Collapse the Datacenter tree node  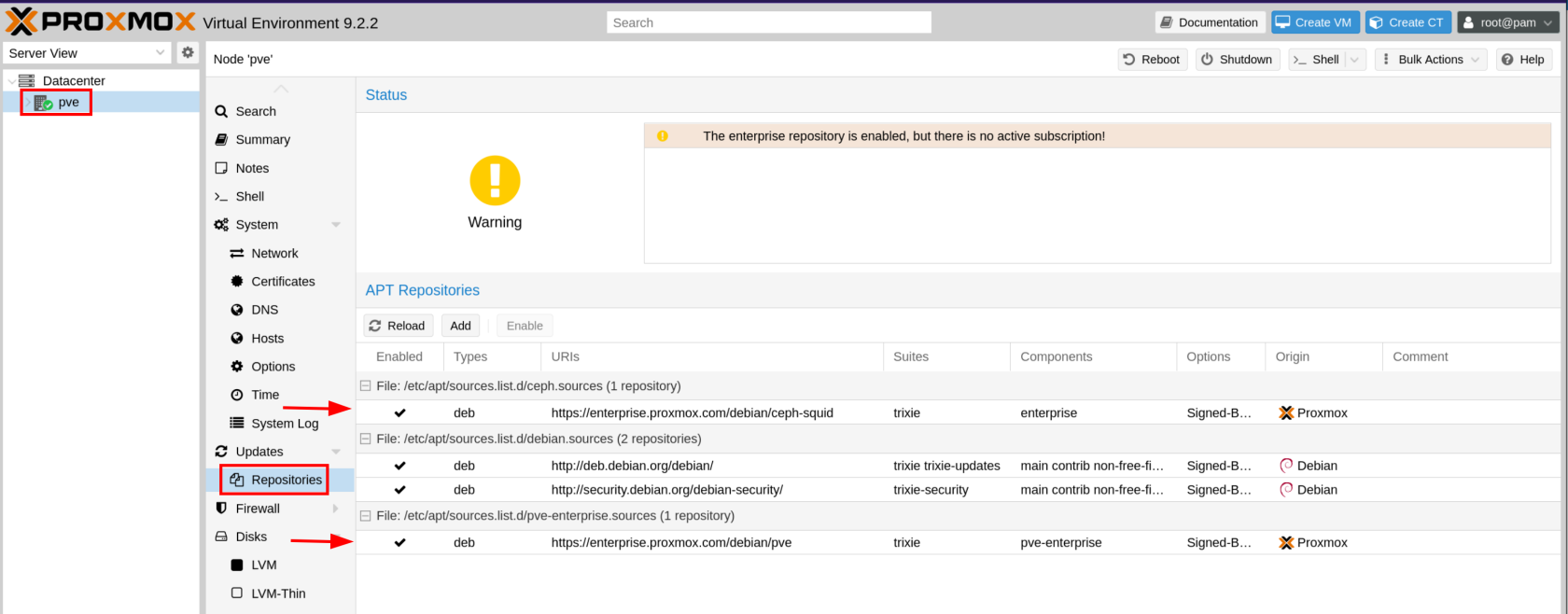[10, 81]
